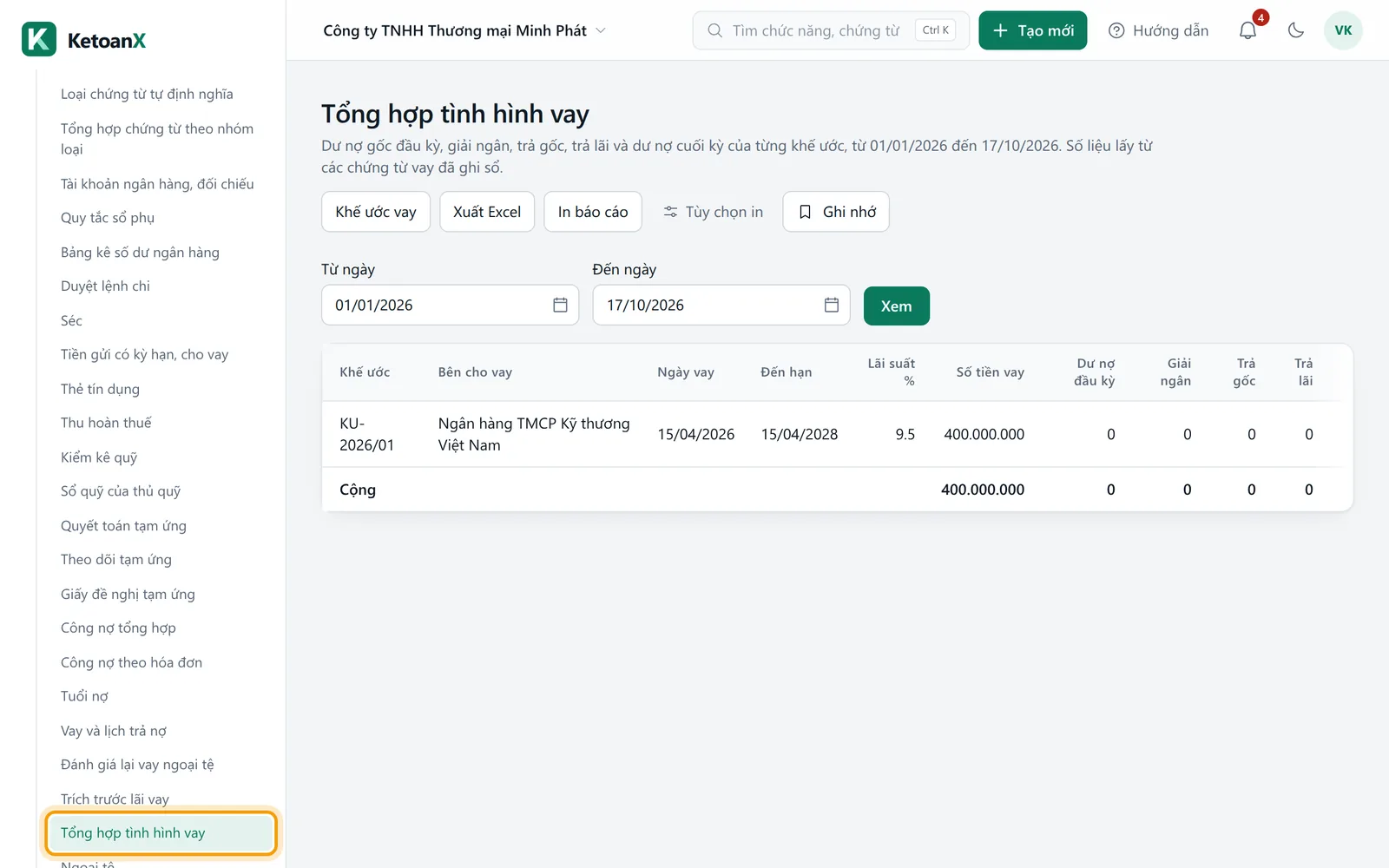
Task: Export with Xuất Excel
Action: (x=487, y=212)
